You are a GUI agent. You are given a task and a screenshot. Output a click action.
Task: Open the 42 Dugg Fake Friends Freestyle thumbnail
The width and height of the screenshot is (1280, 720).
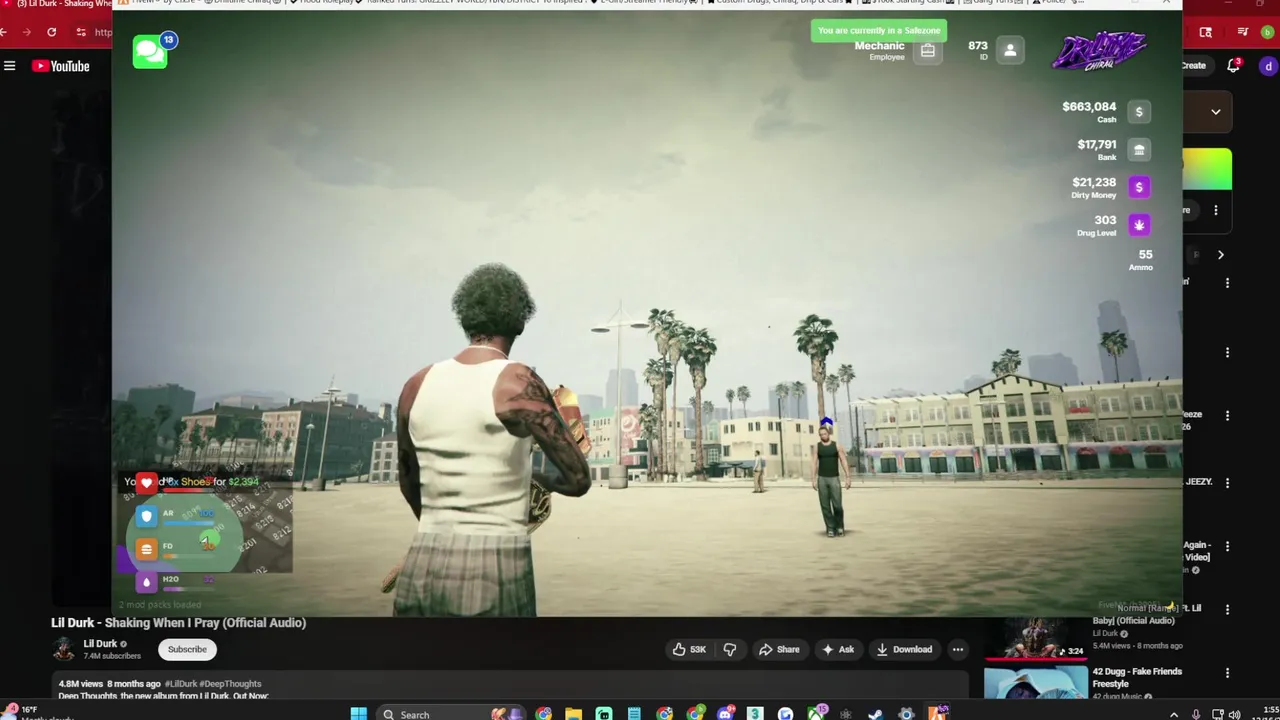click(1036, 684)
